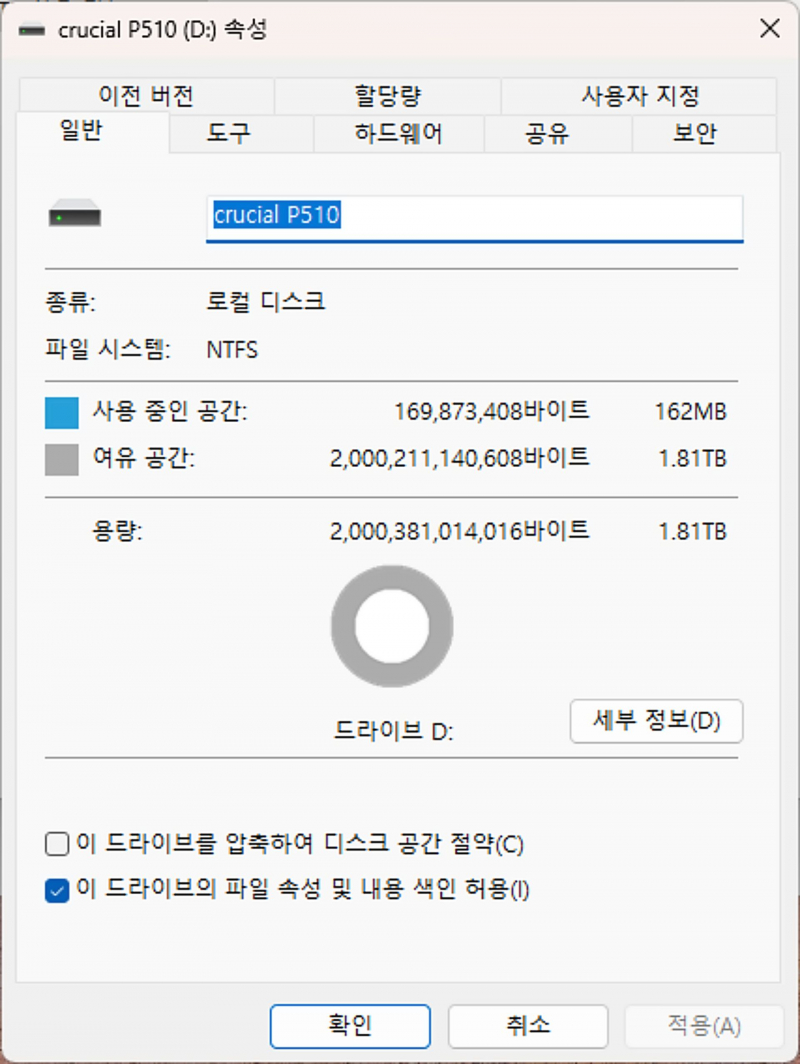
Task: Enable the compress this drive checkbox
Action: [x=57, y=845]
